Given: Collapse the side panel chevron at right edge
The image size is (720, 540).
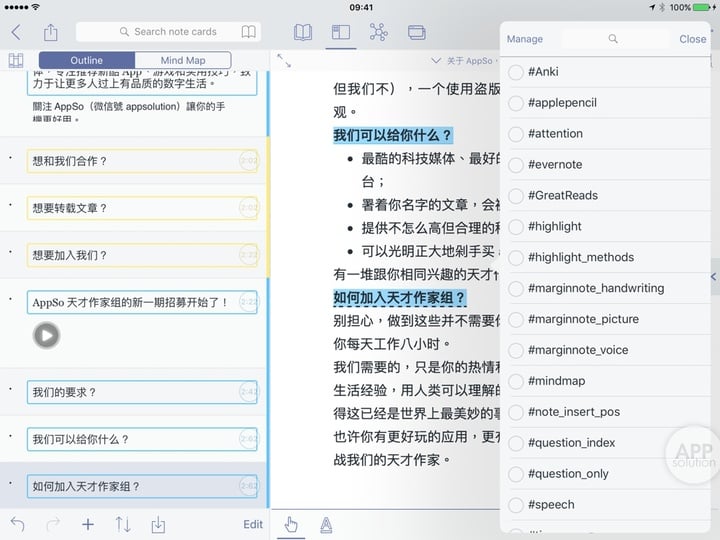Looking at the screenshot, I should (714, 276).
